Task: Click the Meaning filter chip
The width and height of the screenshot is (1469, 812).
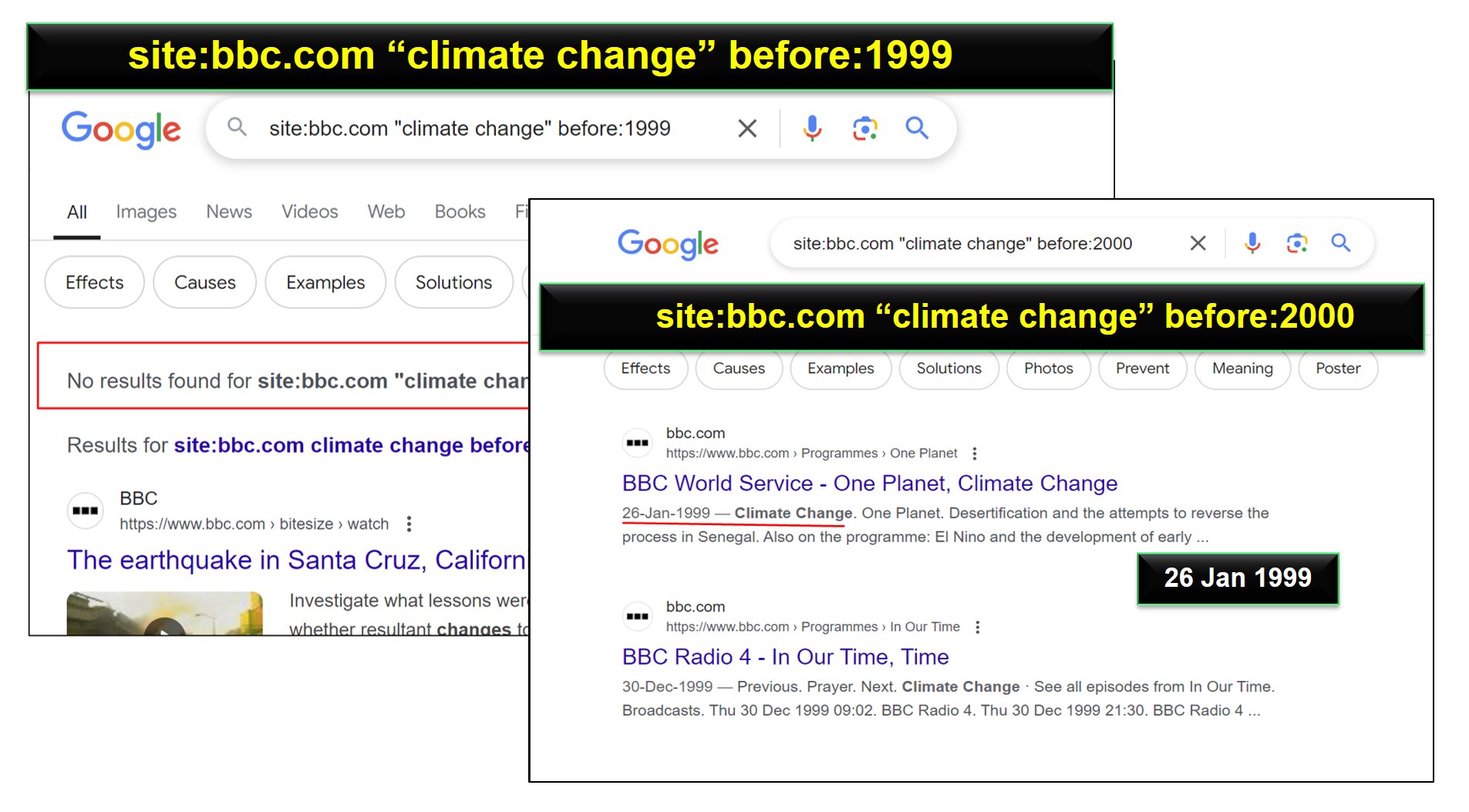Action: (1242, 369)
